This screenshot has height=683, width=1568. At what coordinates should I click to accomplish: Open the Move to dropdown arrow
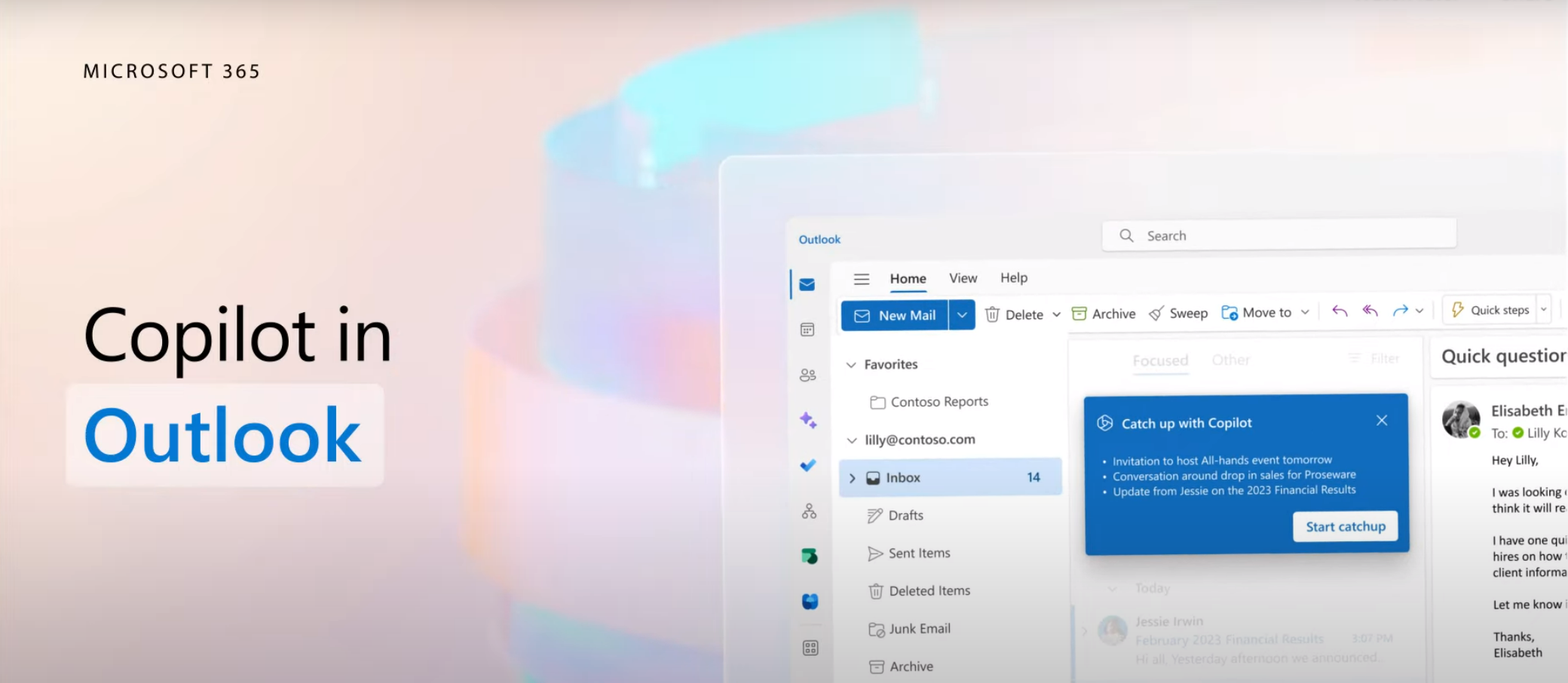coord(1305,312)
